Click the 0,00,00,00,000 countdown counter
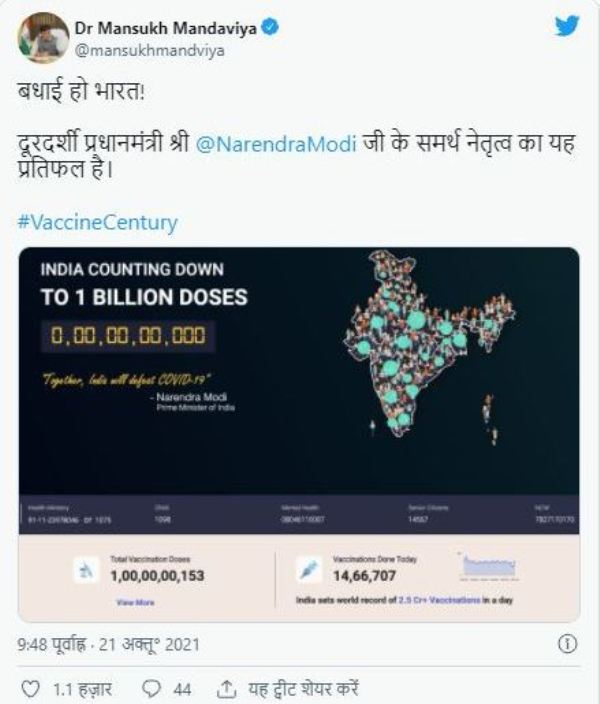 (127, 336)
